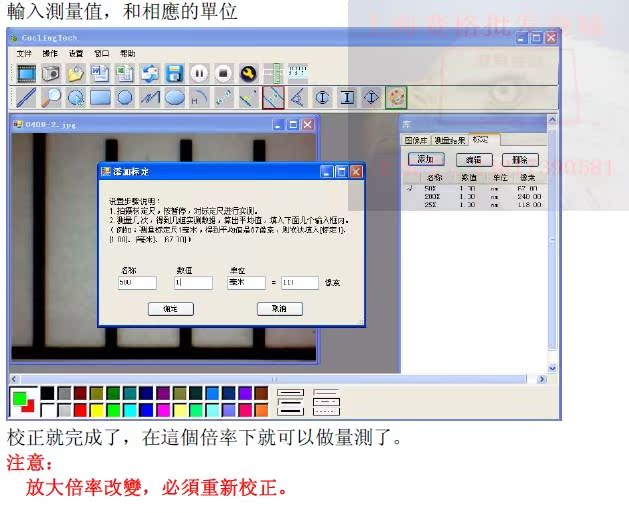Viewport: 629px width, 513px height.
Task: Select the 200X calibration row
Action: [475, 197]
